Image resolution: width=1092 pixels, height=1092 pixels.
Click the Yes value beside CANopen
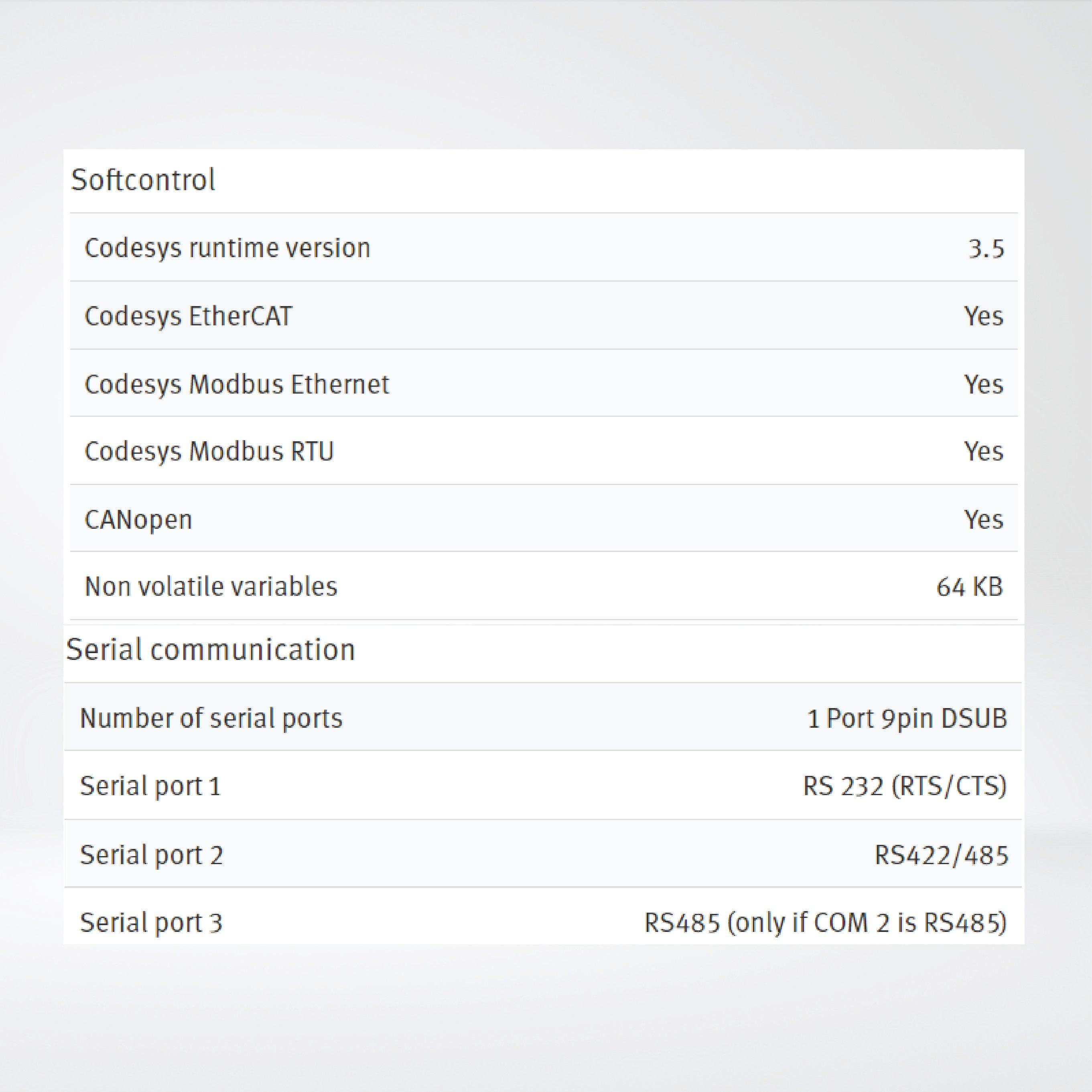[983, 520]
